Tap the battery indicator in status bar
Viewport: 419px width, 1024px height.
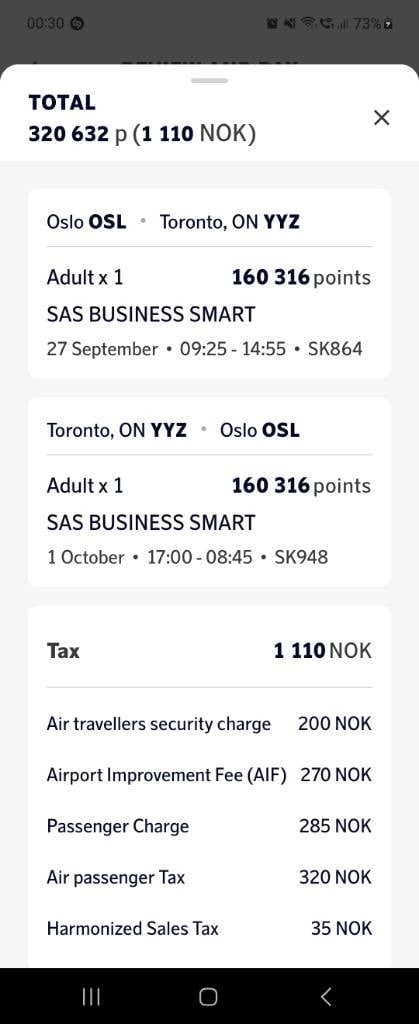pos(373,24)
